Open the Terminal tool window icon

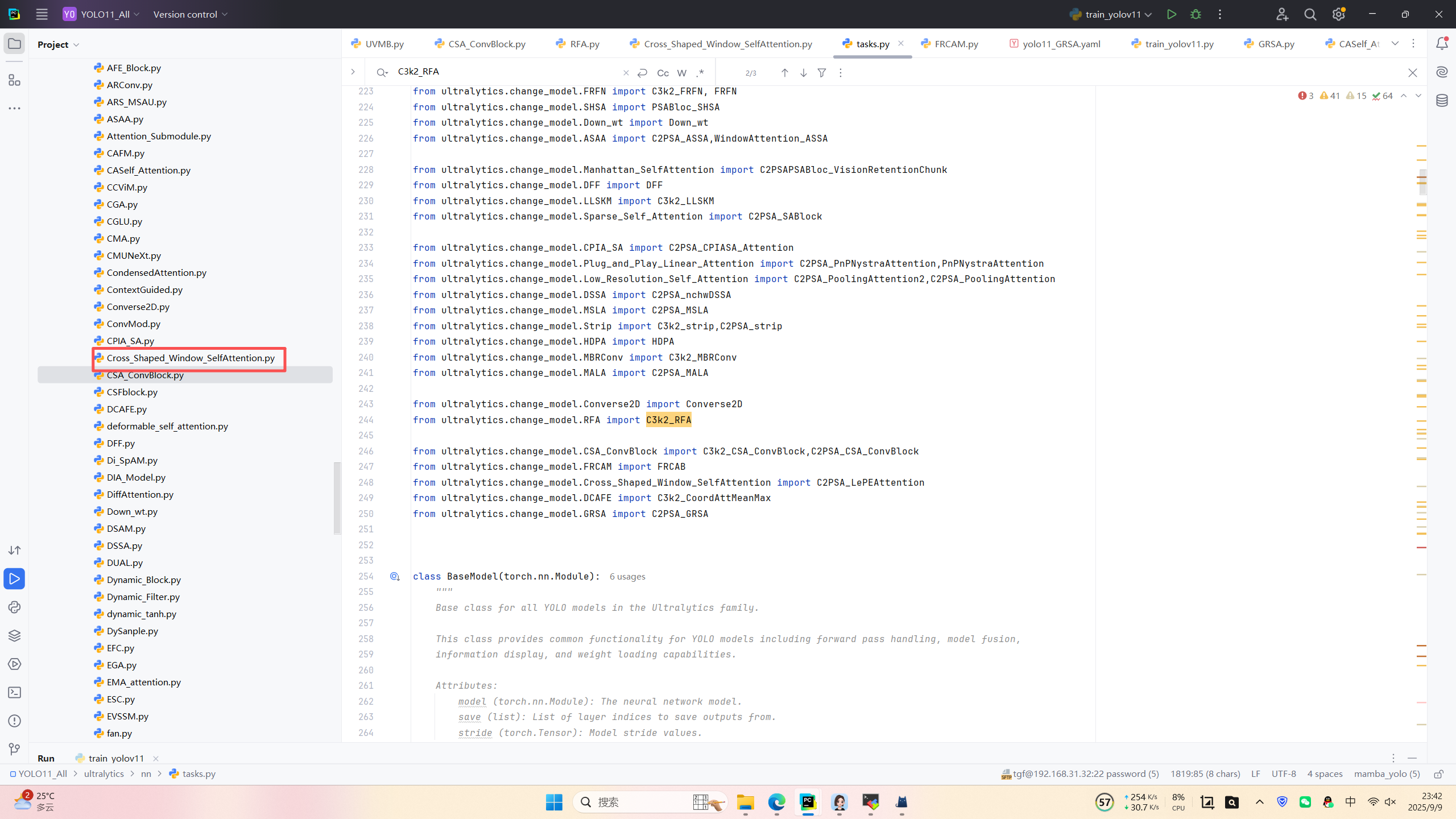pyautogui.click(x=14, y=693)
